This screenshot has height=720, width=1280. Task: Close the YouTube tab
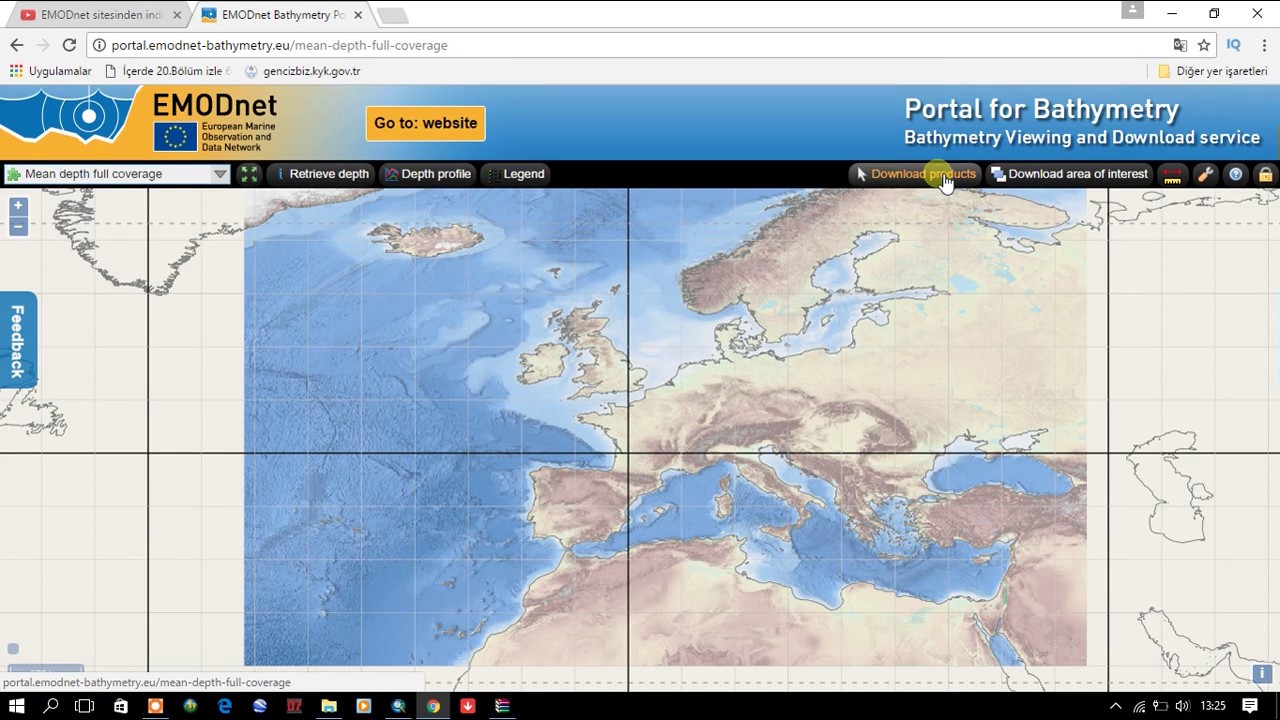177,15
